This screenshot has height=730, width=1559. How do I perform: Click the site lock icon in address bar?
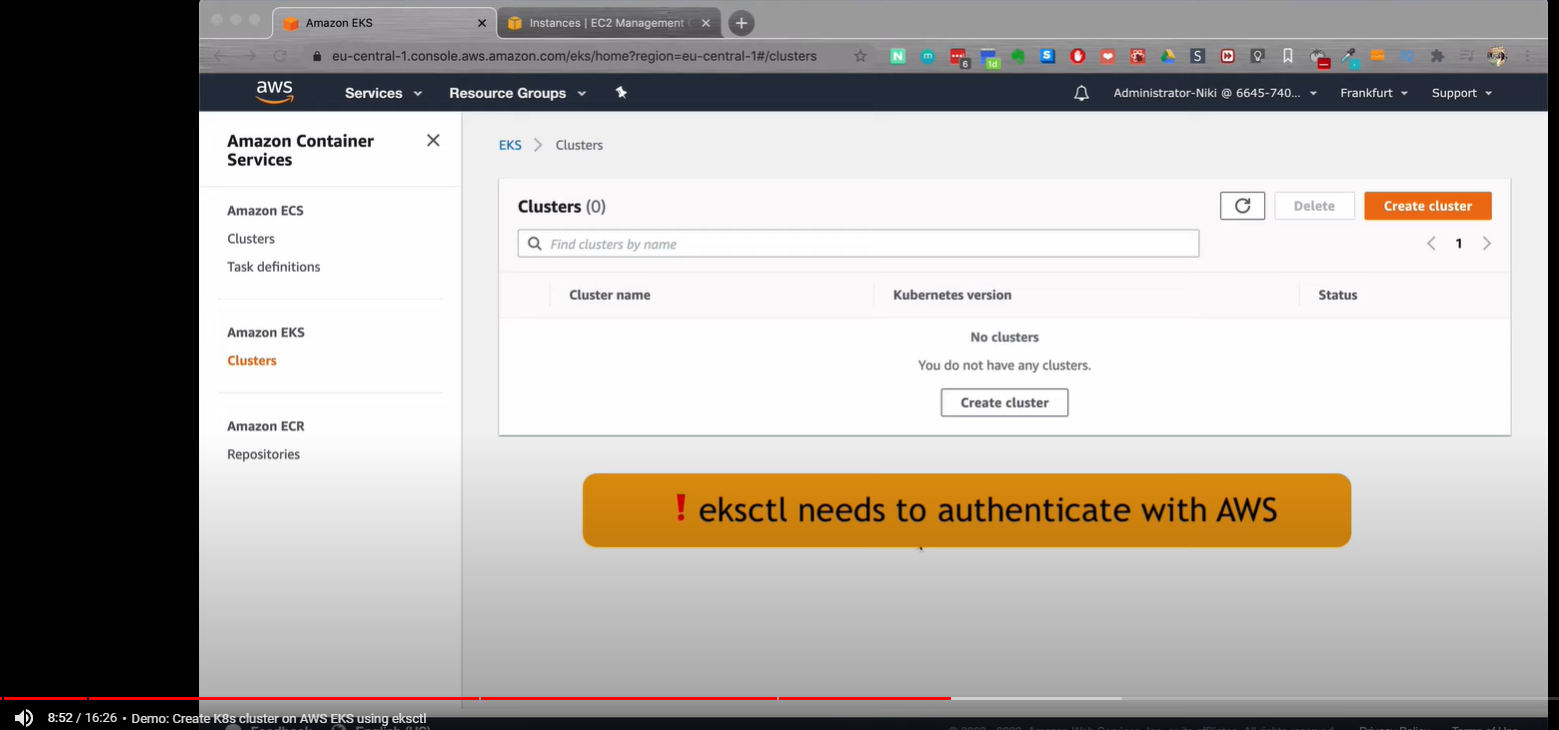(x=319, y=56)
